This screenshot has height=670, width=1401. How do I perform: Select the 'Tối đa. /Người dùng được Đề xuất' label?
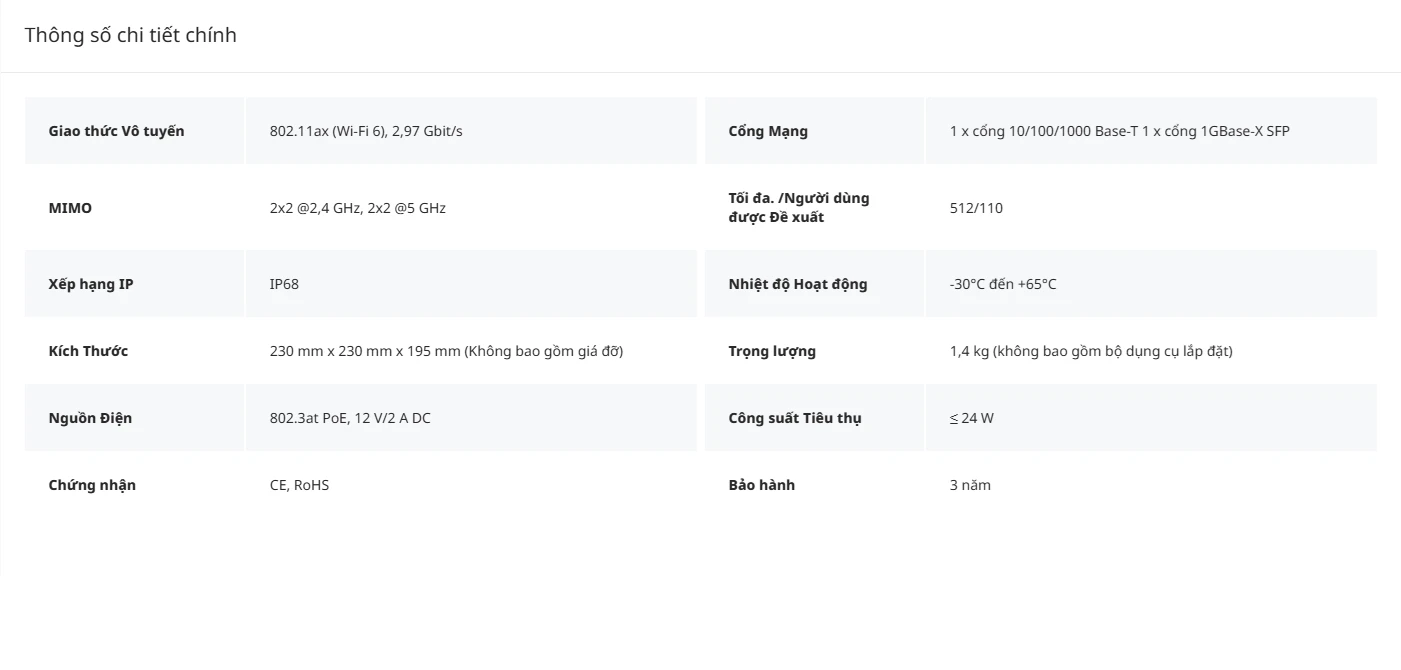point(799,208)
